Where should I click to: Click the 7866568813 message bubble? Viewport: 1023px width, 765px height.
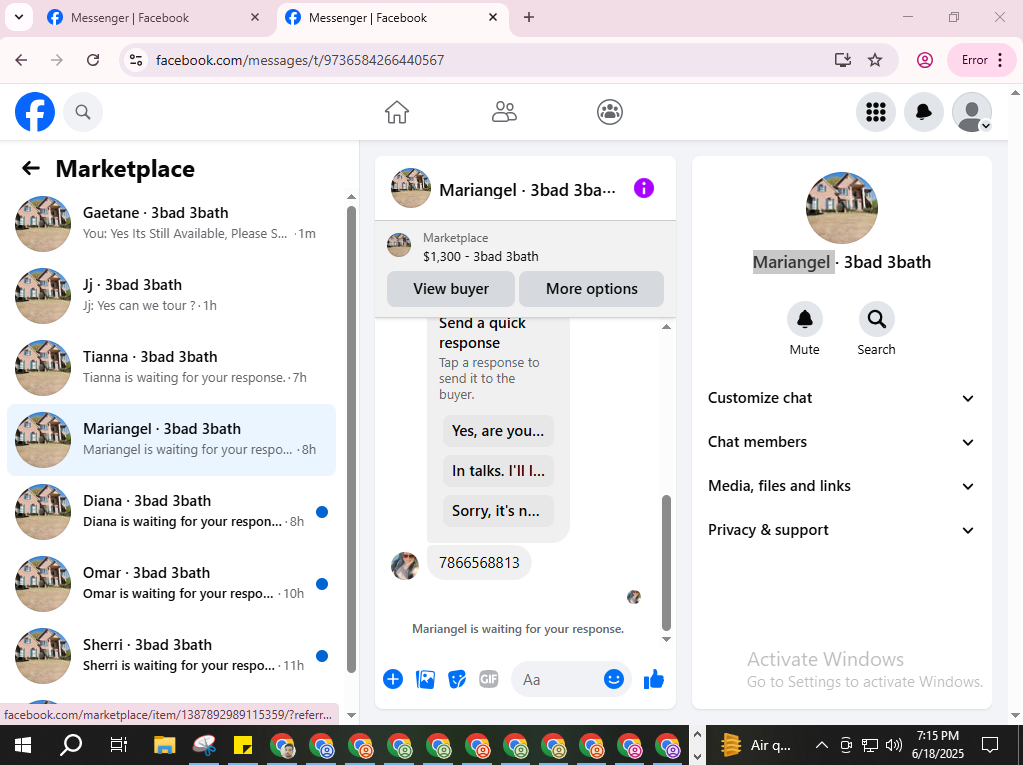480,562
